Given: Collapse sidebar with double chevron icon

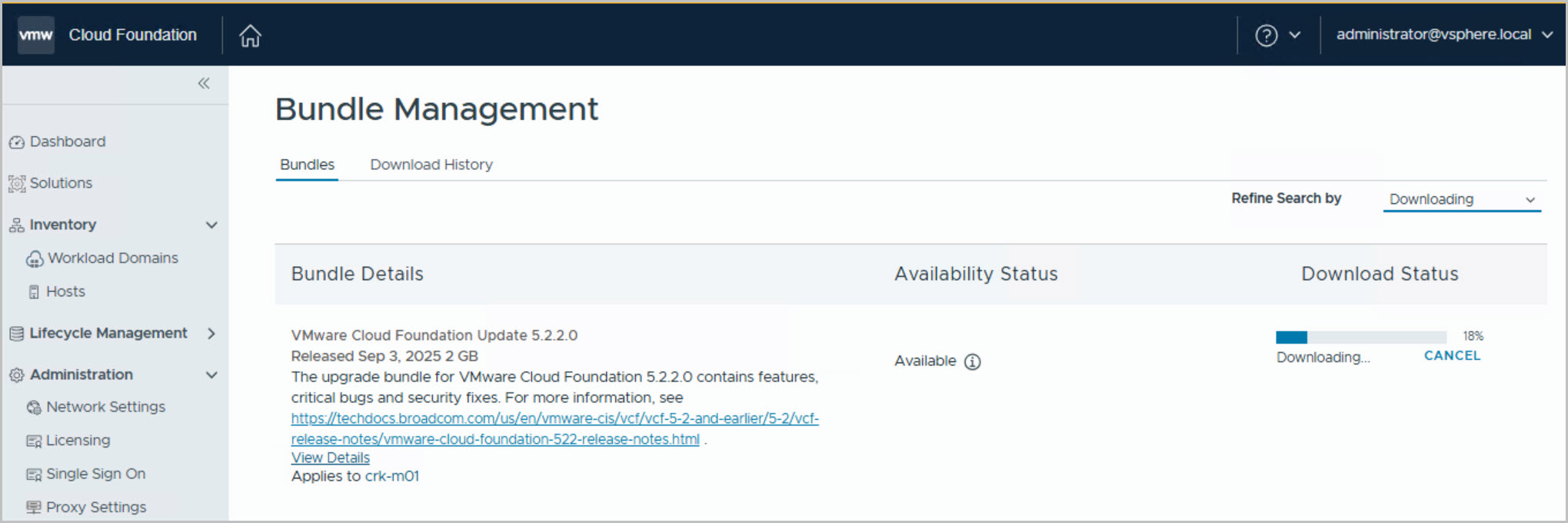Looking at the screenshot, I should [x=204, y=83].
